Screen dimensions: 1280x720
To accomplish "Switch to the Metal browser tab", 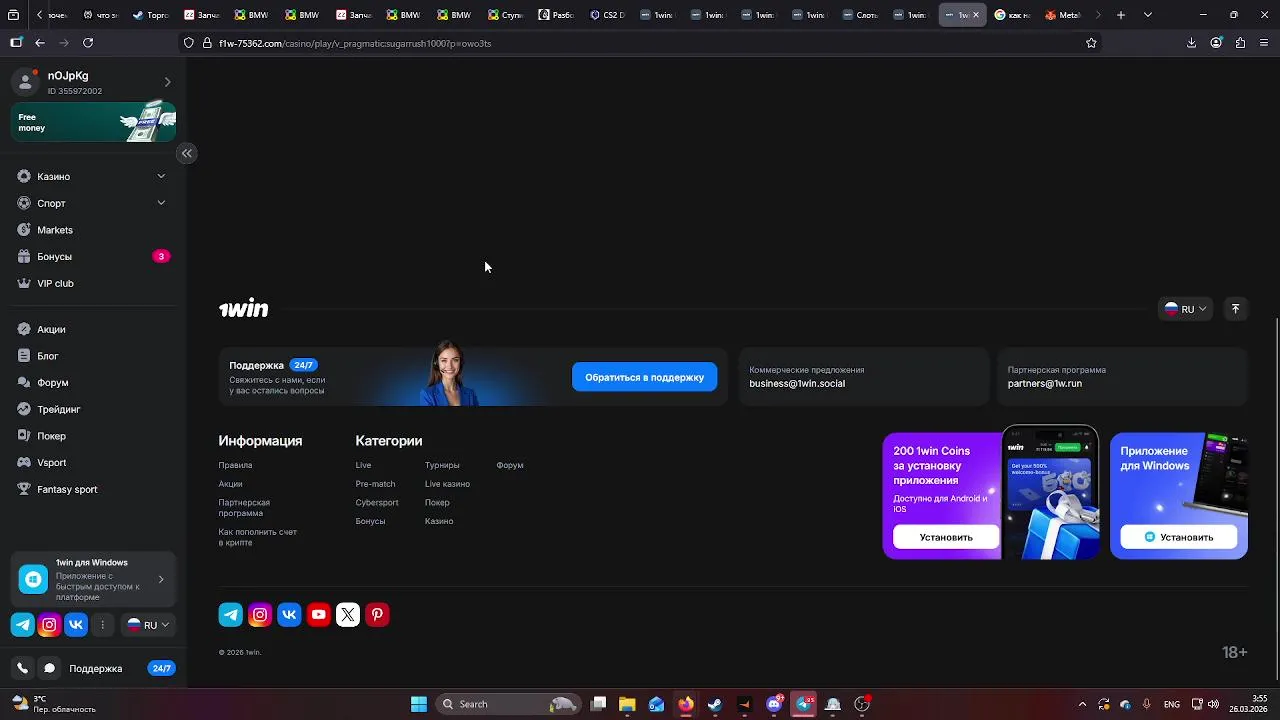I will tap(1063, 15).
